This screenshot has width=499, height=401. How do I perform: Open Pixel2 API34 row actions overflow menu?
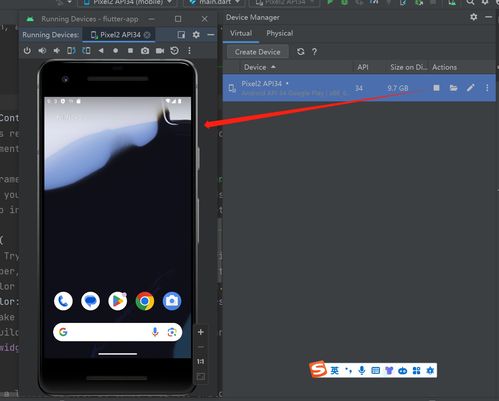point(487,88)
